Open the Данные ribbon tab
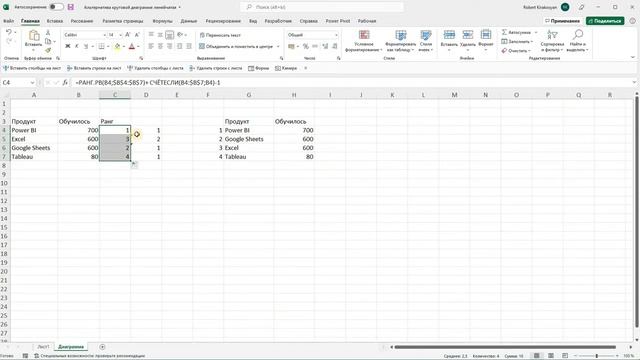The width and height of the screenshot is (640, 360). coord(189,21)
